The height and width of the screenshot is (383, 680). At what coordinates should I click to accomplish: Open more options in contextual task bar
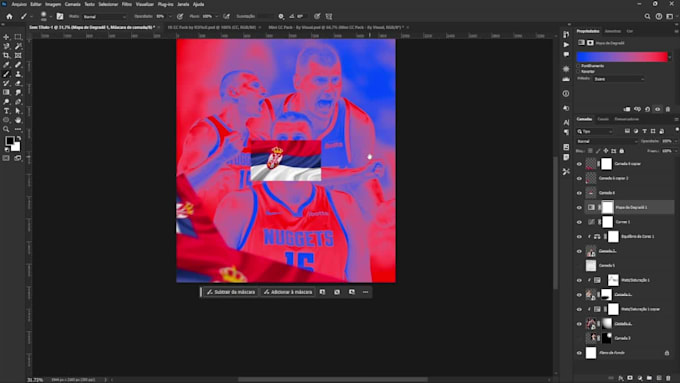[366, 292]
